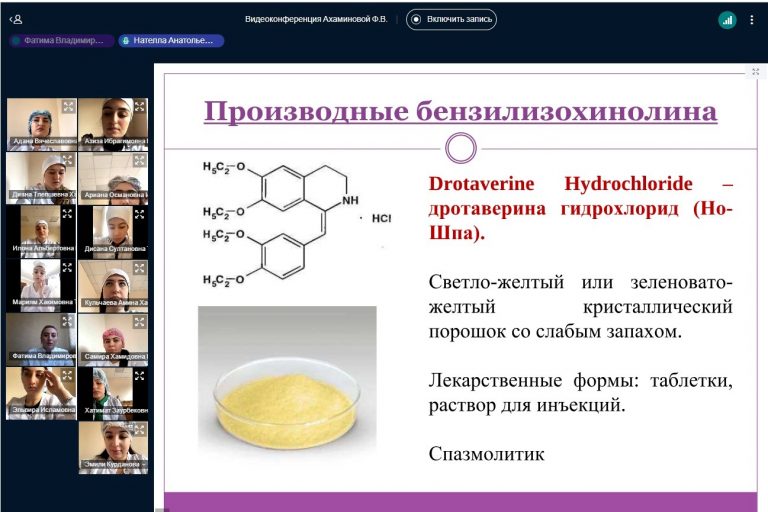The width and height of the screenshot is (768, 512).
Task: Click the red Drotaverine Hydrochloride text
Action: tap(580, 208)
